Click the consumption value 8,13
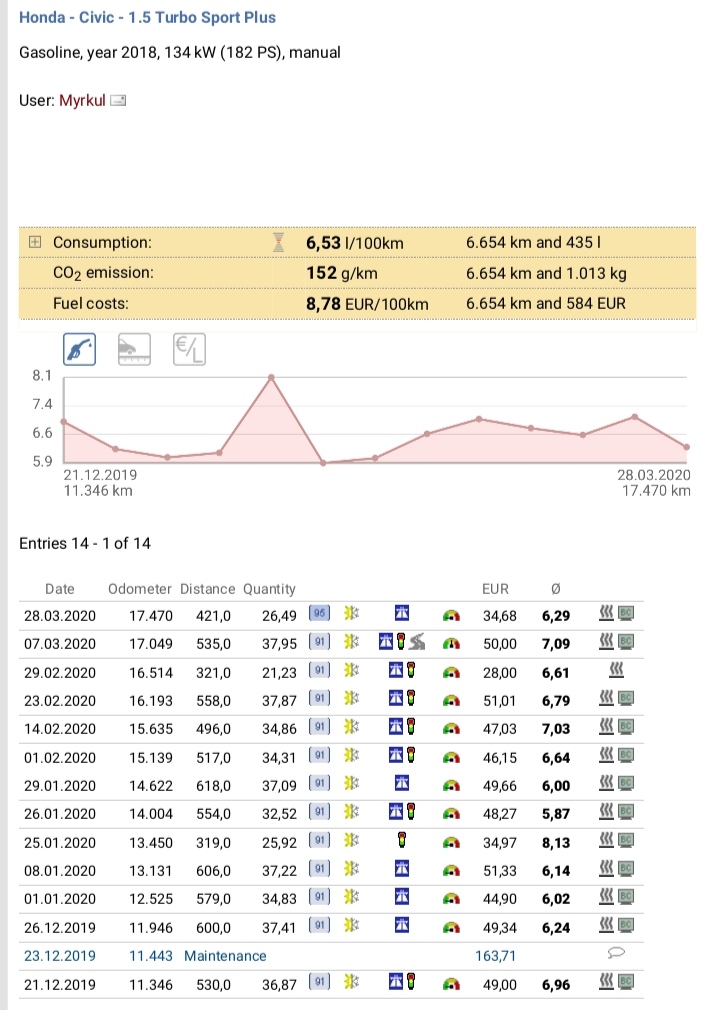The height and width of the screenshot is (1010, 710). [x=556, y=843]
